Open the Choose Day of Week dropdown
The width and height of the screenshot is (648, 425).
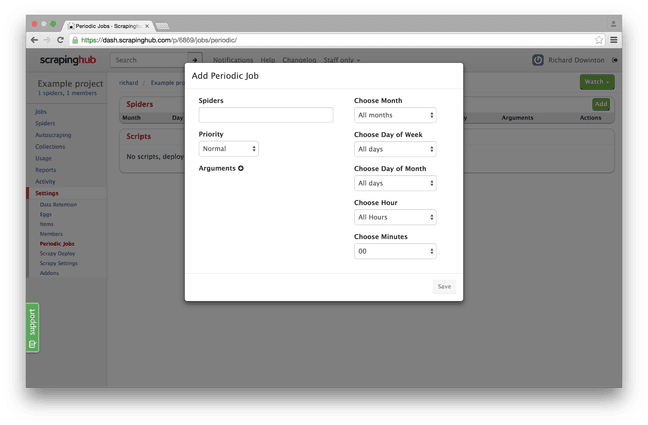395,149
